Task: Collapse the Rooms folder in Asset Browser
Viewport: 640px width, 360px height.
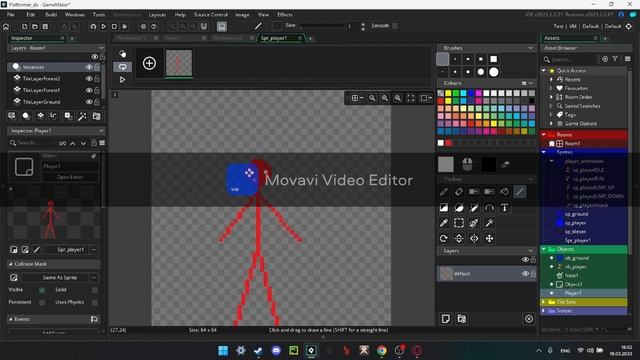Action: pos(544,134)
